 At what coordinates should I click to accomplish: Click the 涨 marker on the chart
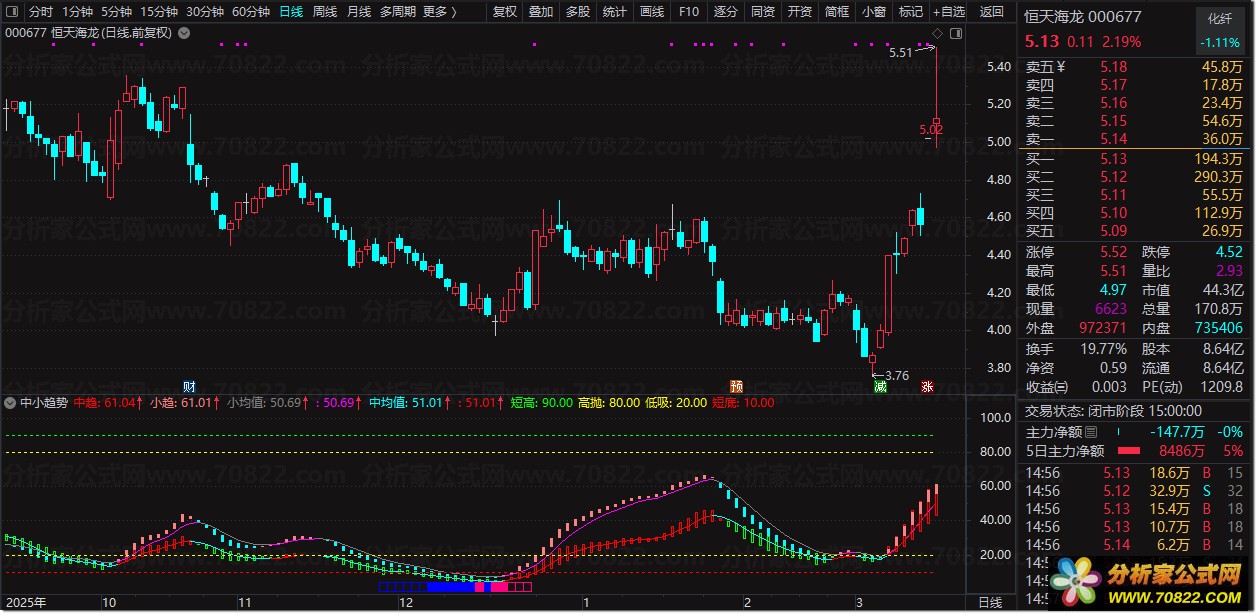click(927, 386)
